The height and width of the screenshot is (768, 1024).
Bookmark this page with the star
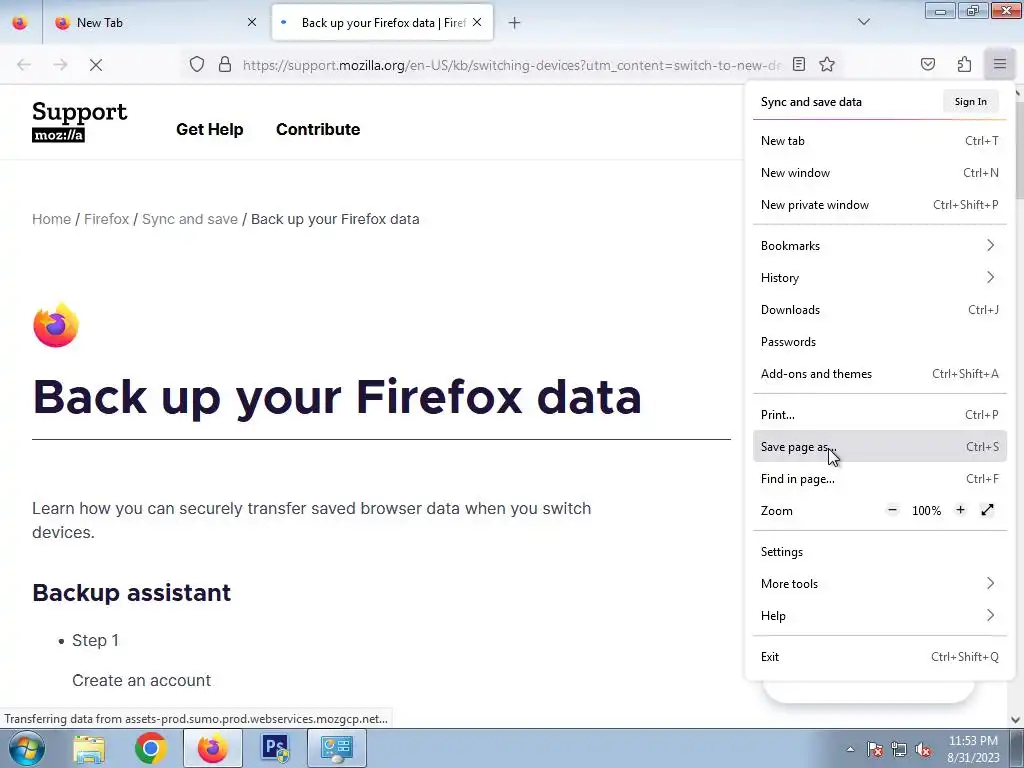pos(827,64)
